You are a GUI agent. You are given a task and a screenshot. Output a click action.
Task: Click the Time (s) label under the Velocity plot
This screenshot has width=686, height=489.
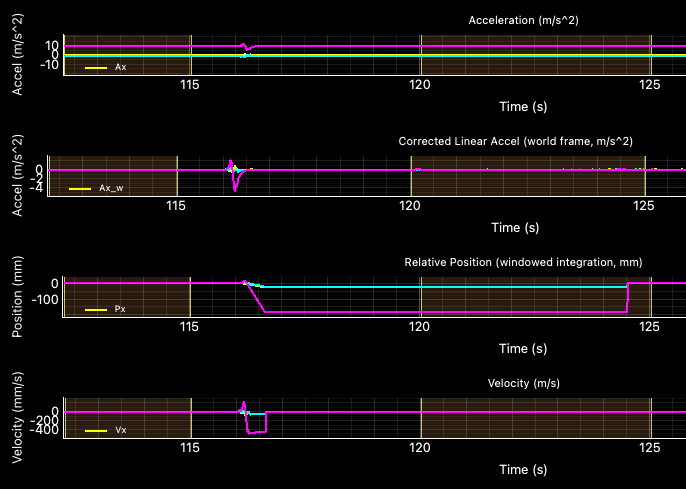click(x=525, y=469)
